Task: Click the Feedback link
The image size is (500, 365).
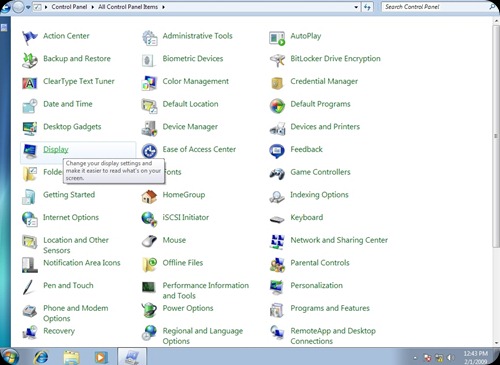Action: [306, 149]
